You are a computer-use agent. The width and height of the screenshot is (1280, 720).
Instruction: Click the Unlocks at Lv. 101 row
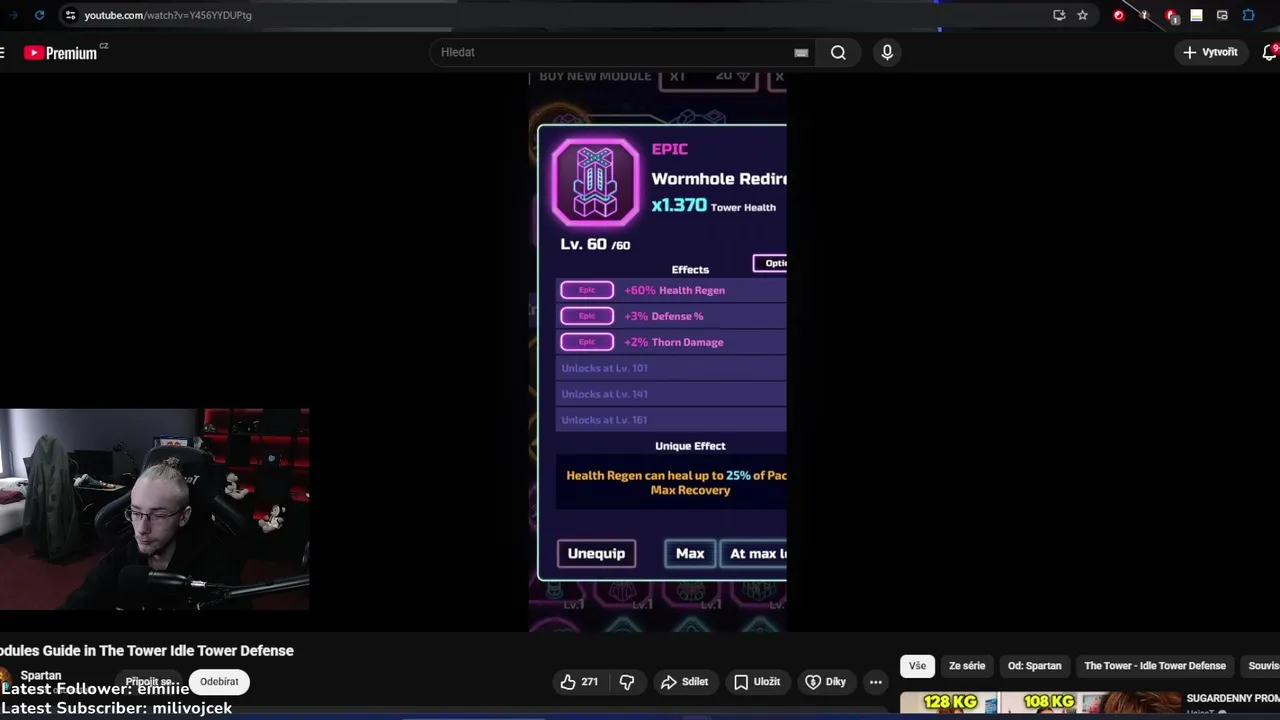pyautogui.click(x=671, y=368)
